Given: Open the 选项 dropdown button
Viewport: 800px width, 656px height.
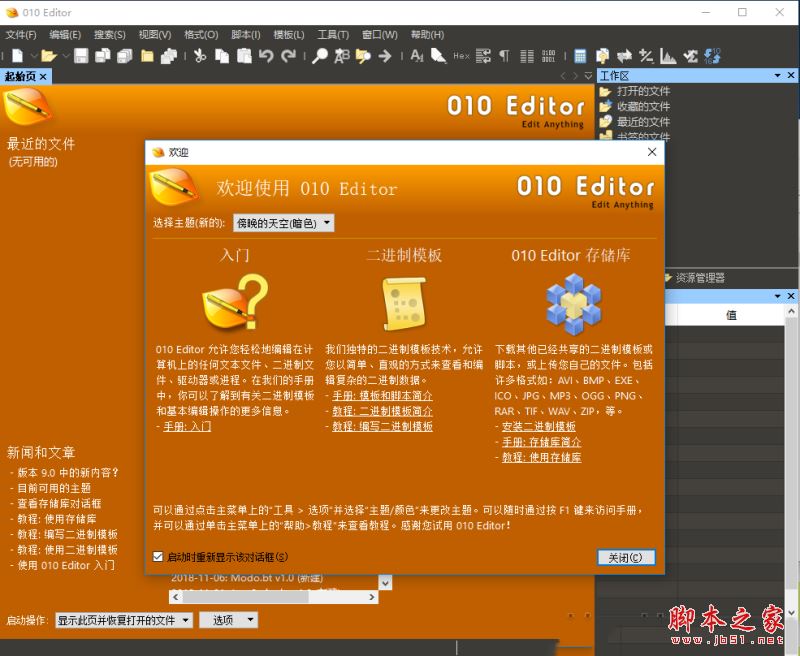Looking at the screenshot, I should tap(229, 620).
